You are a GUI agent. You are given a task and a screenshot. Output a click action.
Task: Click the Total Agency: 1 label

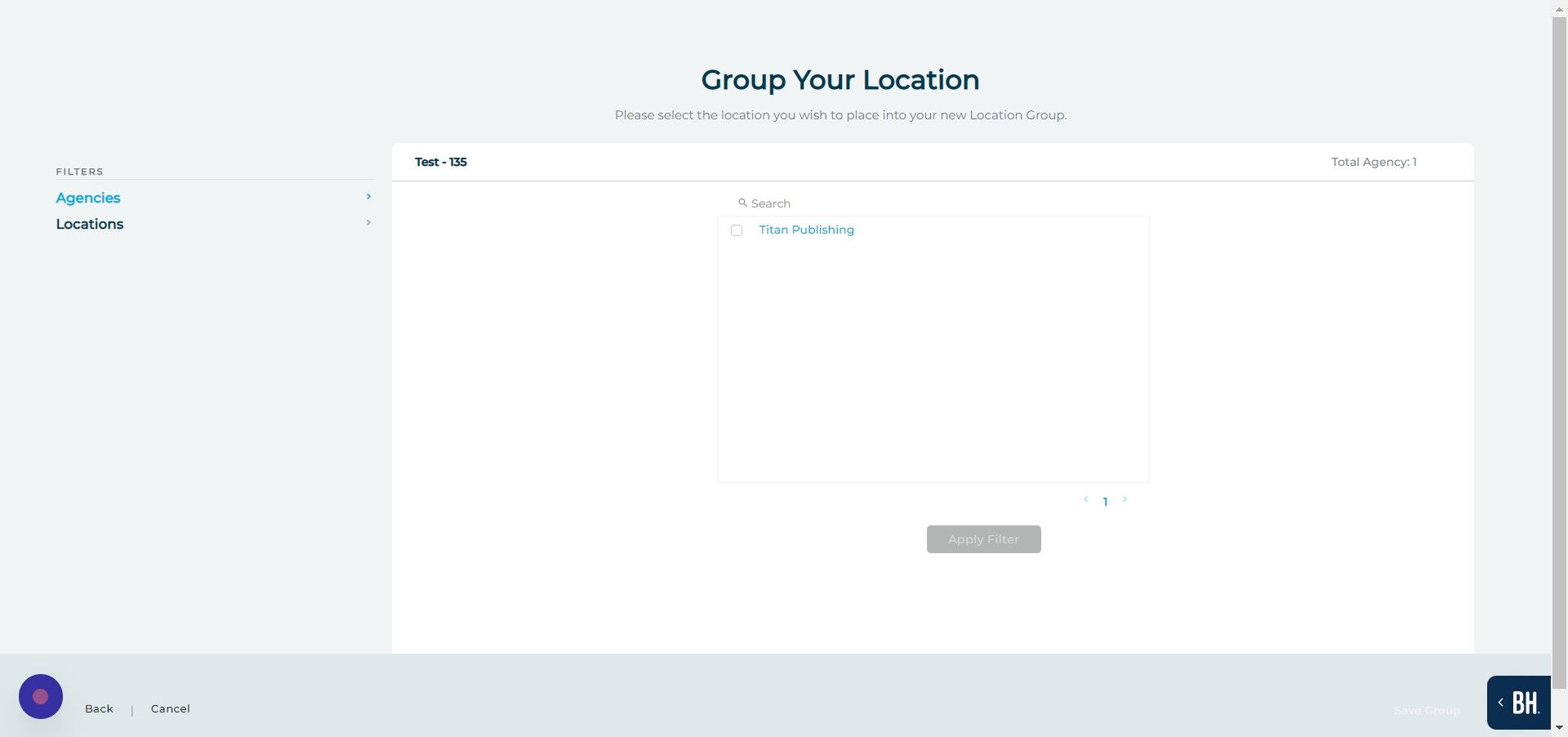[1374, 162]
